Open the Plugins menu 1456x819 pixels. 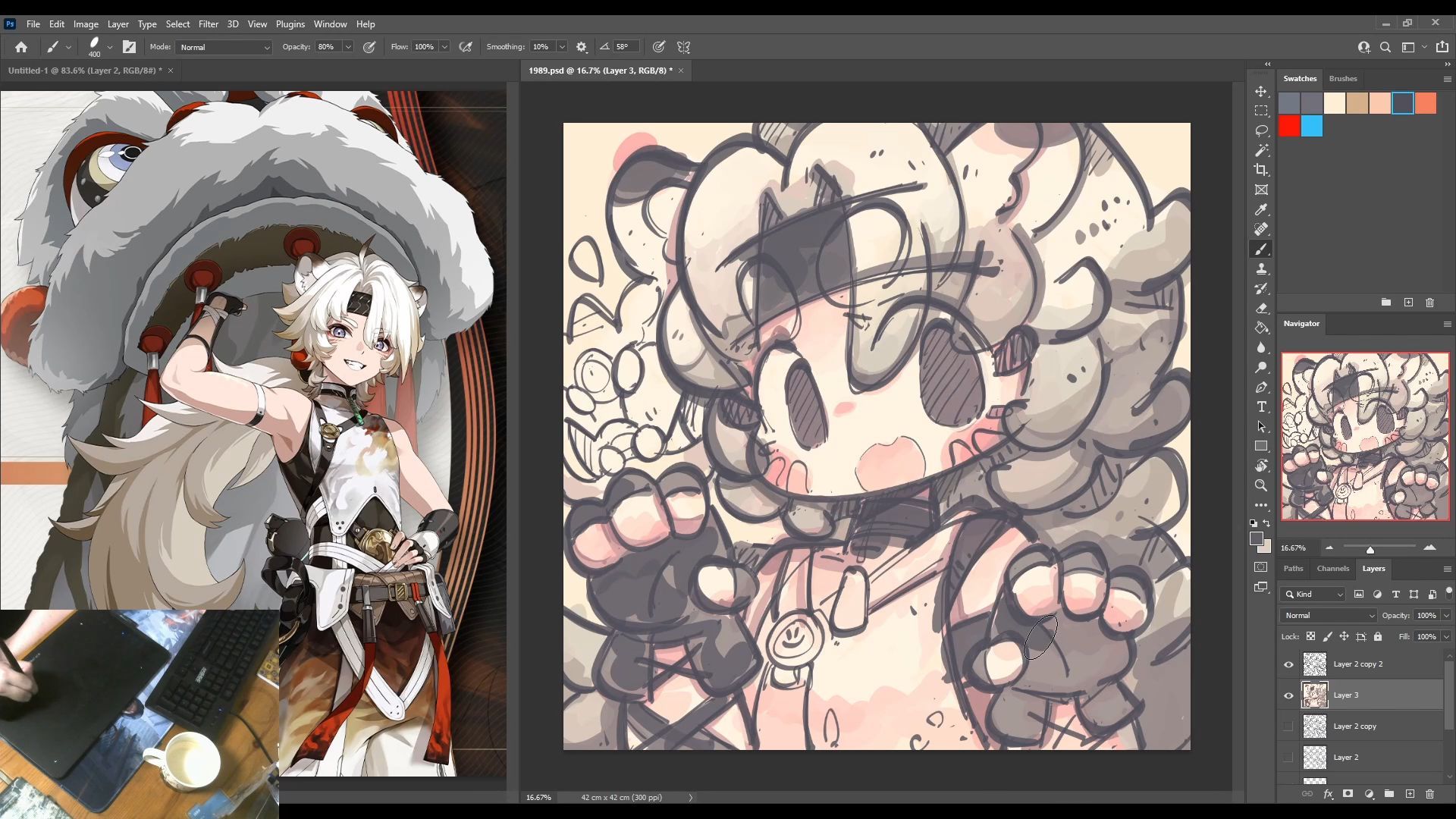pos(290,24)
